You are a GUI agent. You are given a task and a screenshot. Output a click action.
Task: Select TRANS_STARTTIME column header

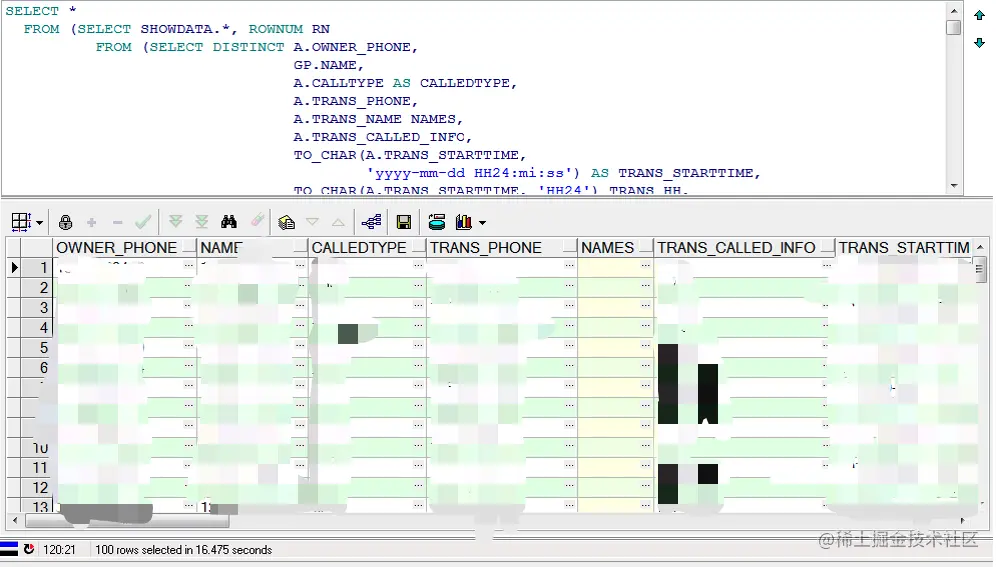(x=904, y=248)
